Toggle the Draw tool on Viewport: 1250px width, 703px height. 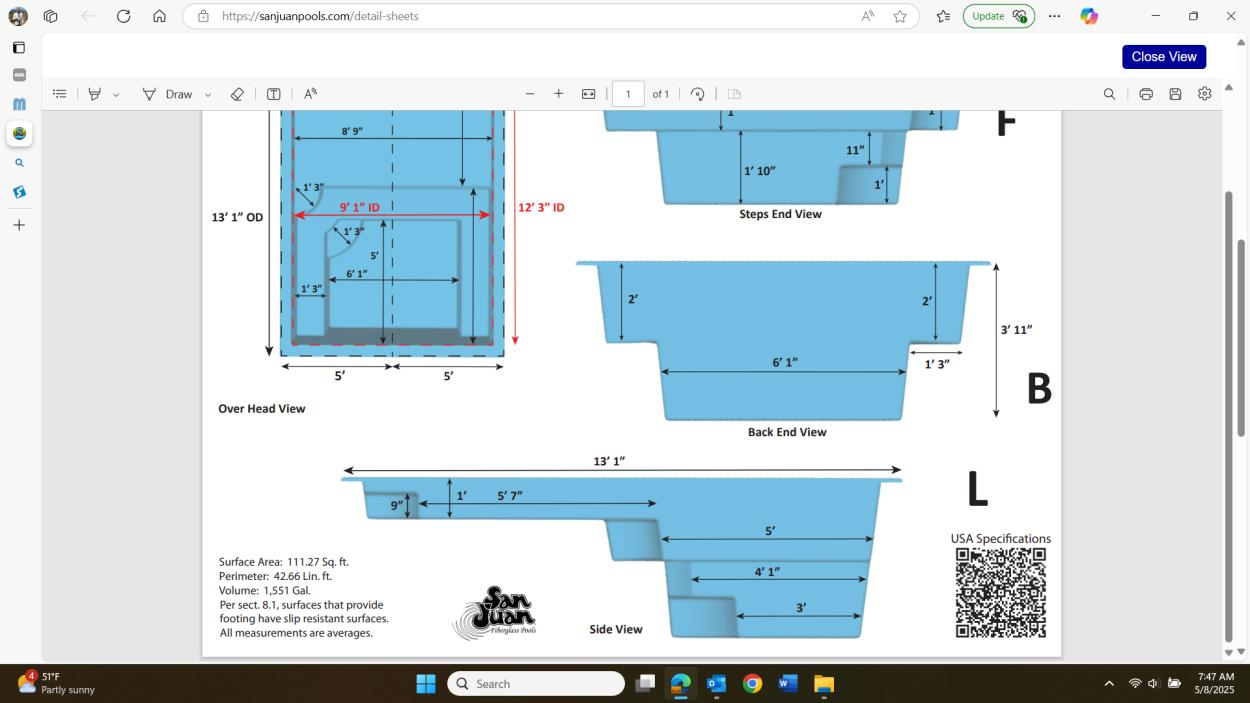click(x=168, y=94)
